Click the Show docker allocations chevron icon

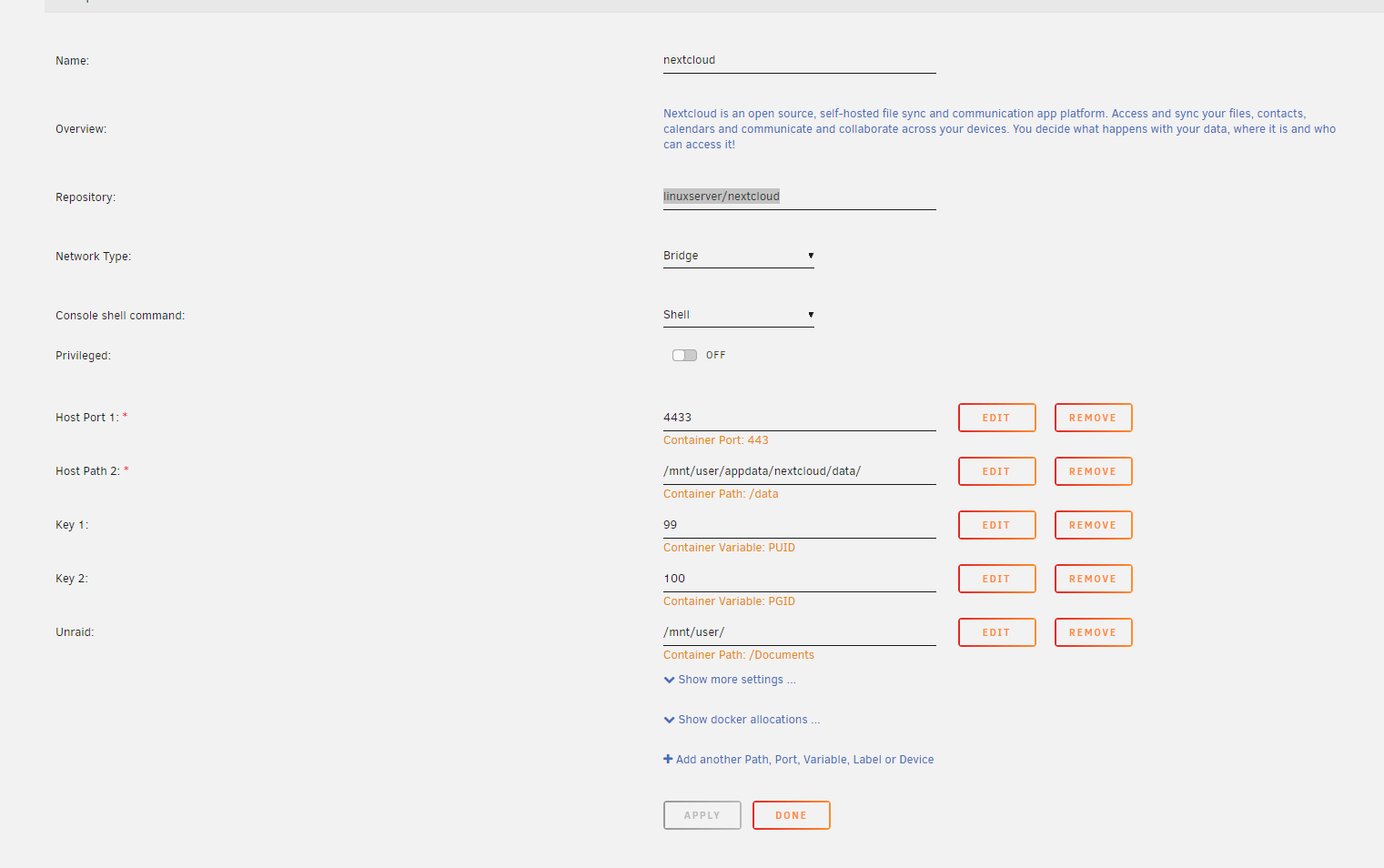pos(670,720)
